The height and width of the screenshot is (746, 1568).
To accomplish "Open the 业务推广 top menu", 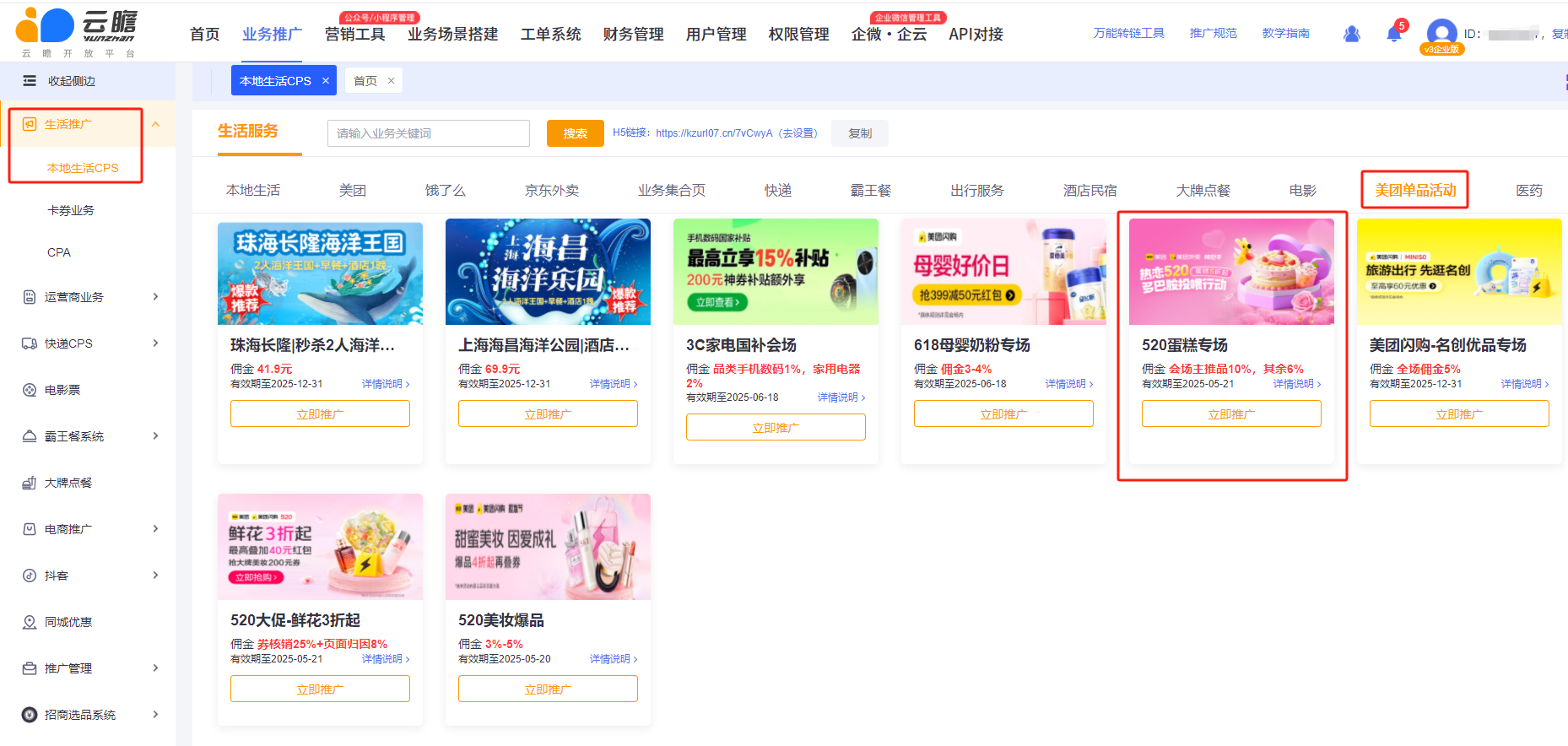I will click(x=272, y=35).
